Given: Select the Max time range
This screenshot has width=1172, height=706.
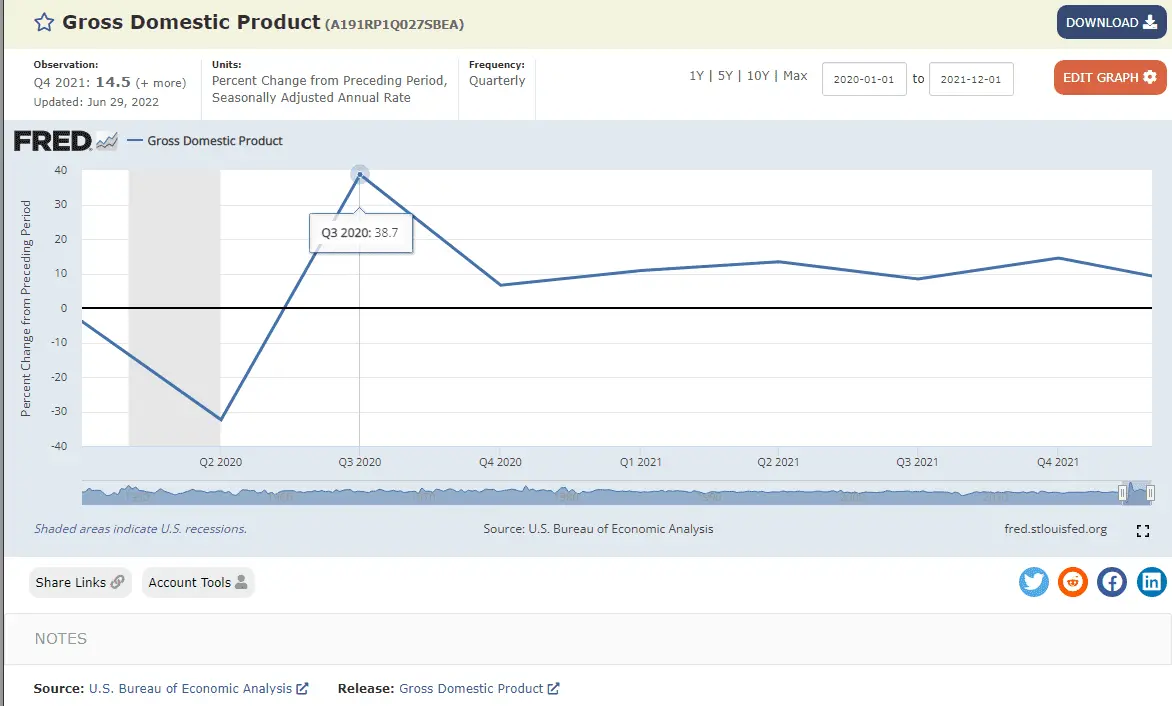Looking at the screenshot, I should click(x=795, y=76).
